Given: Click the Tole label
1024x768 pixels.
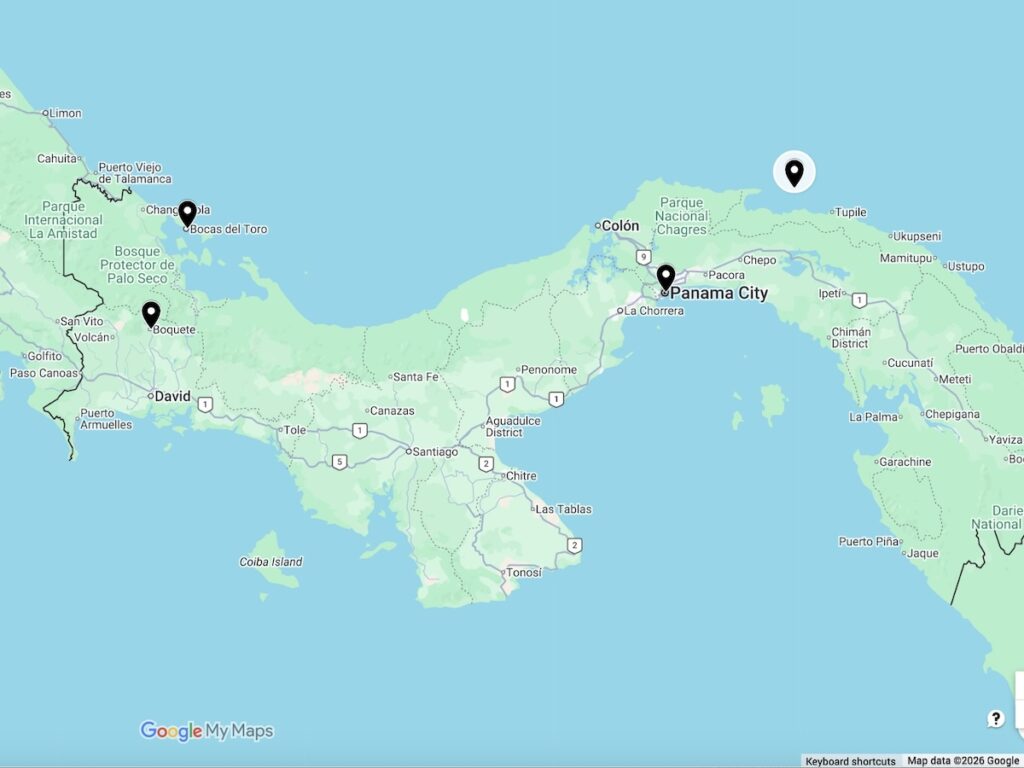Looking at the screenshot, I should (295, 430).
